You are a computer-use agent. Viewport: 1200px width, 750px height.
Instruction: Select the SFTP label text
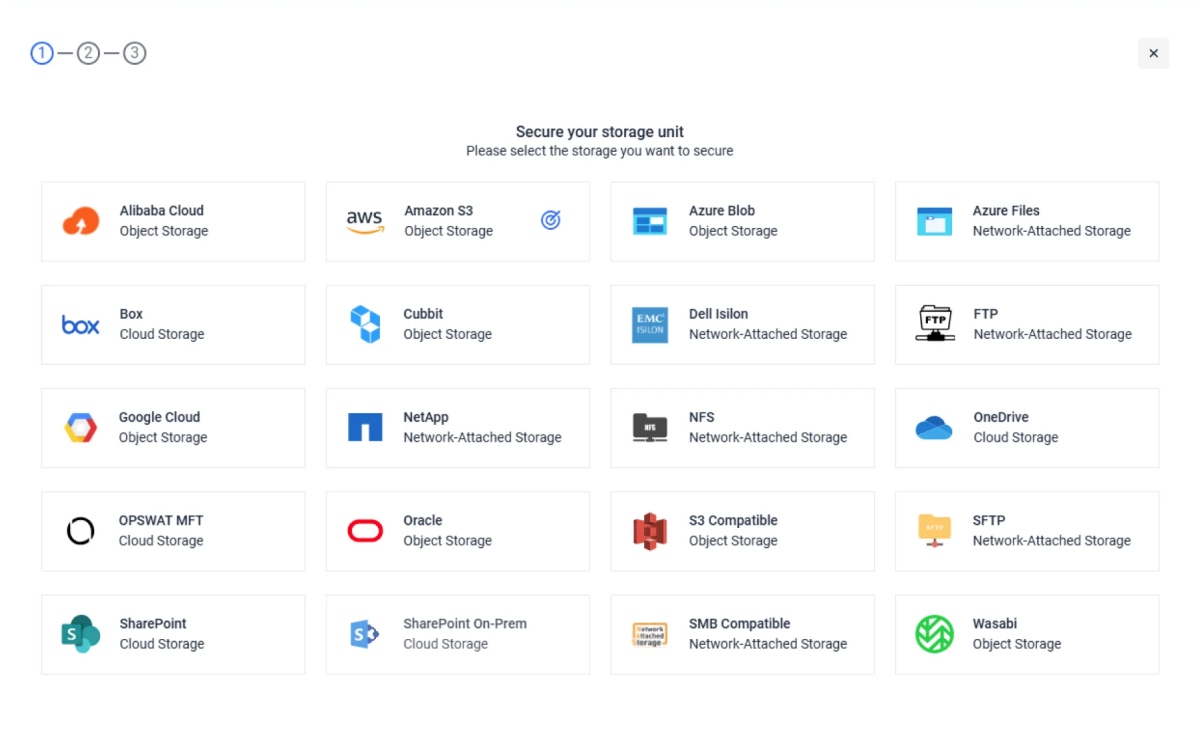[989, 520]
